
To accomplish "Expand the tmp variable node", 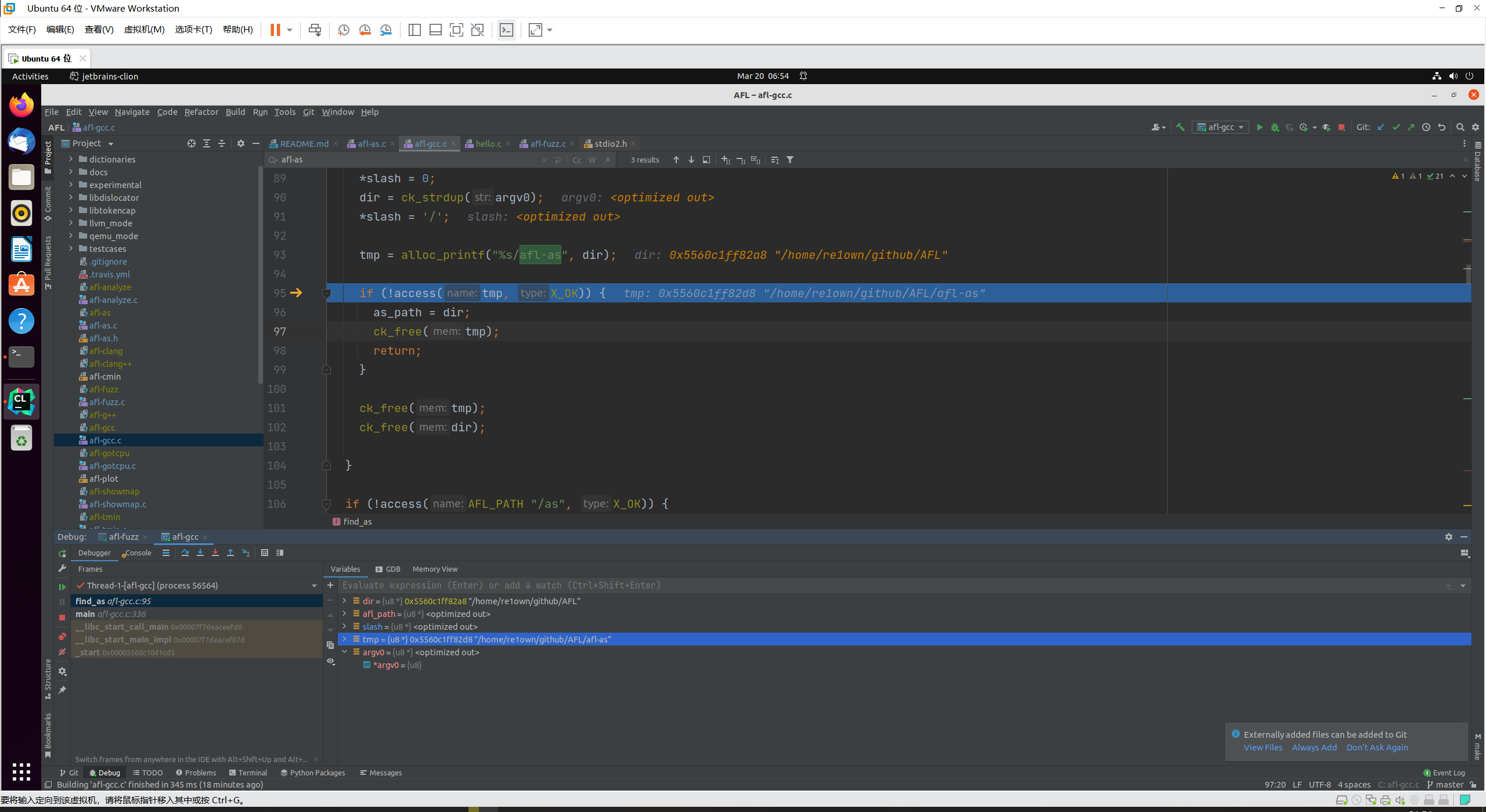I will [344, 639].
